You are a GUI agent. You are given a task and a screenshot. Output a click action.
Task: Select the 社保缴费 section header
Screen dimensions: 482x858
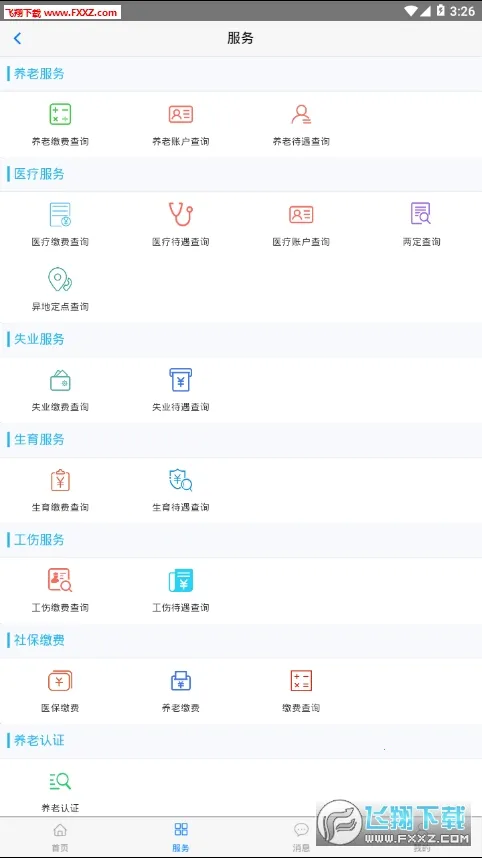(39, 640)
